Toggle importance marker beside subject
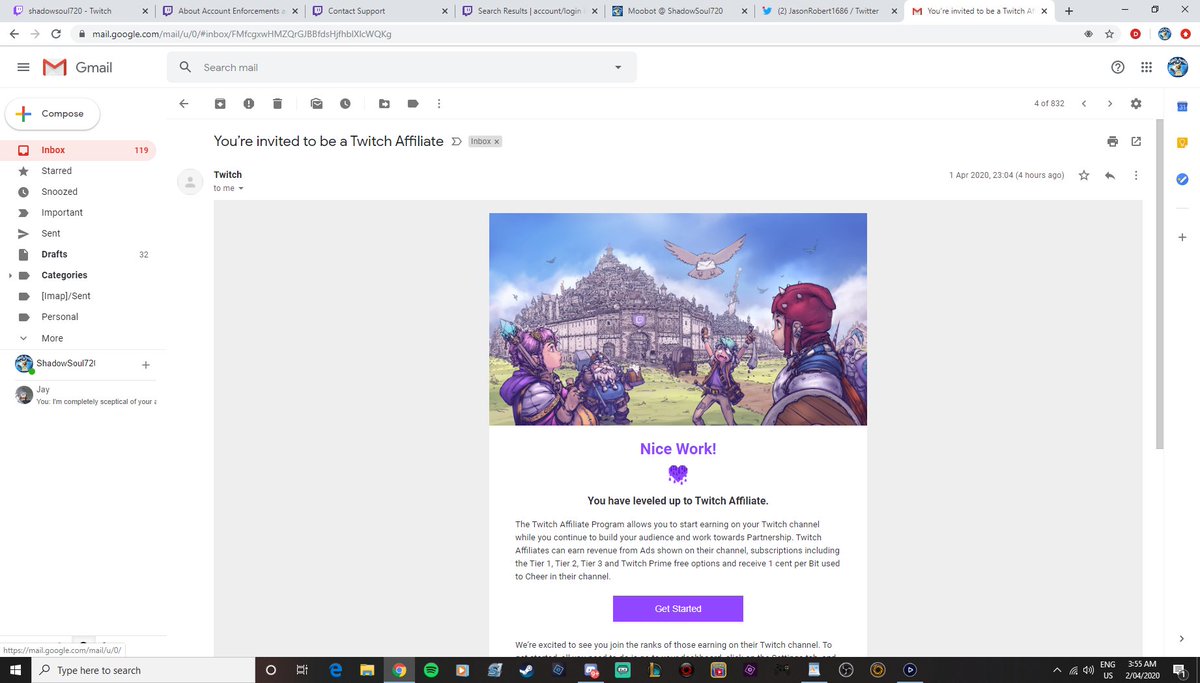Viewport: 1200px width, 683px height. click(457, 141)
